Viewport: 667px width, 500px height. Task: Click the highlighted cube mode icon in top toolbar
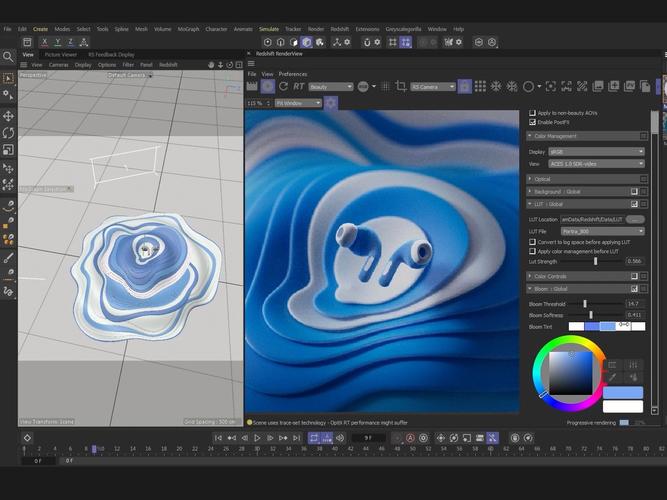(306, 42)
